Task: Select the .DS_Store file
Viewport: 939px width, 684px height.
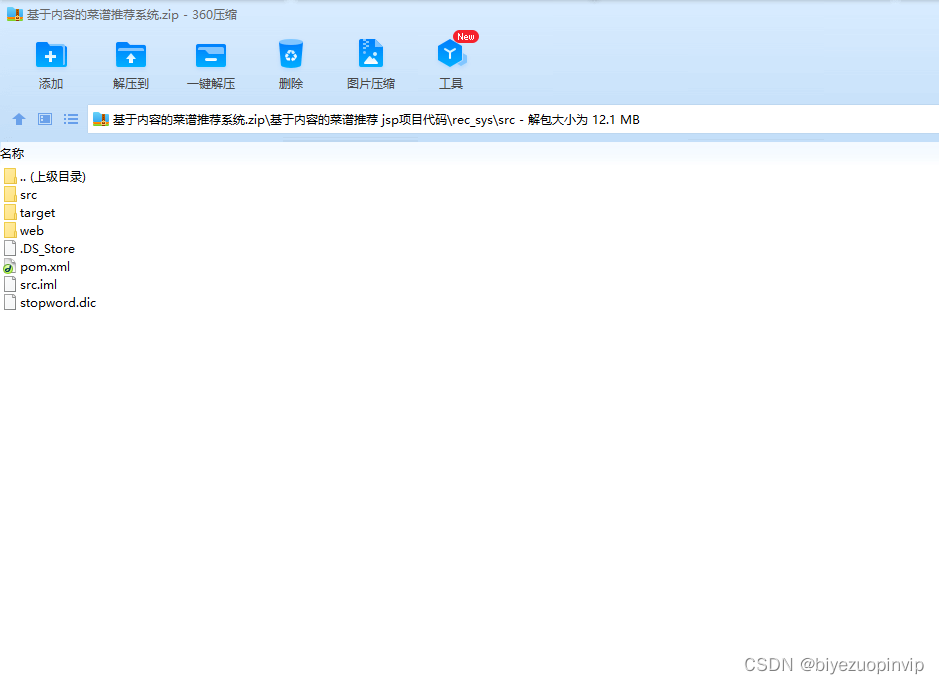Action: point(40,249)
